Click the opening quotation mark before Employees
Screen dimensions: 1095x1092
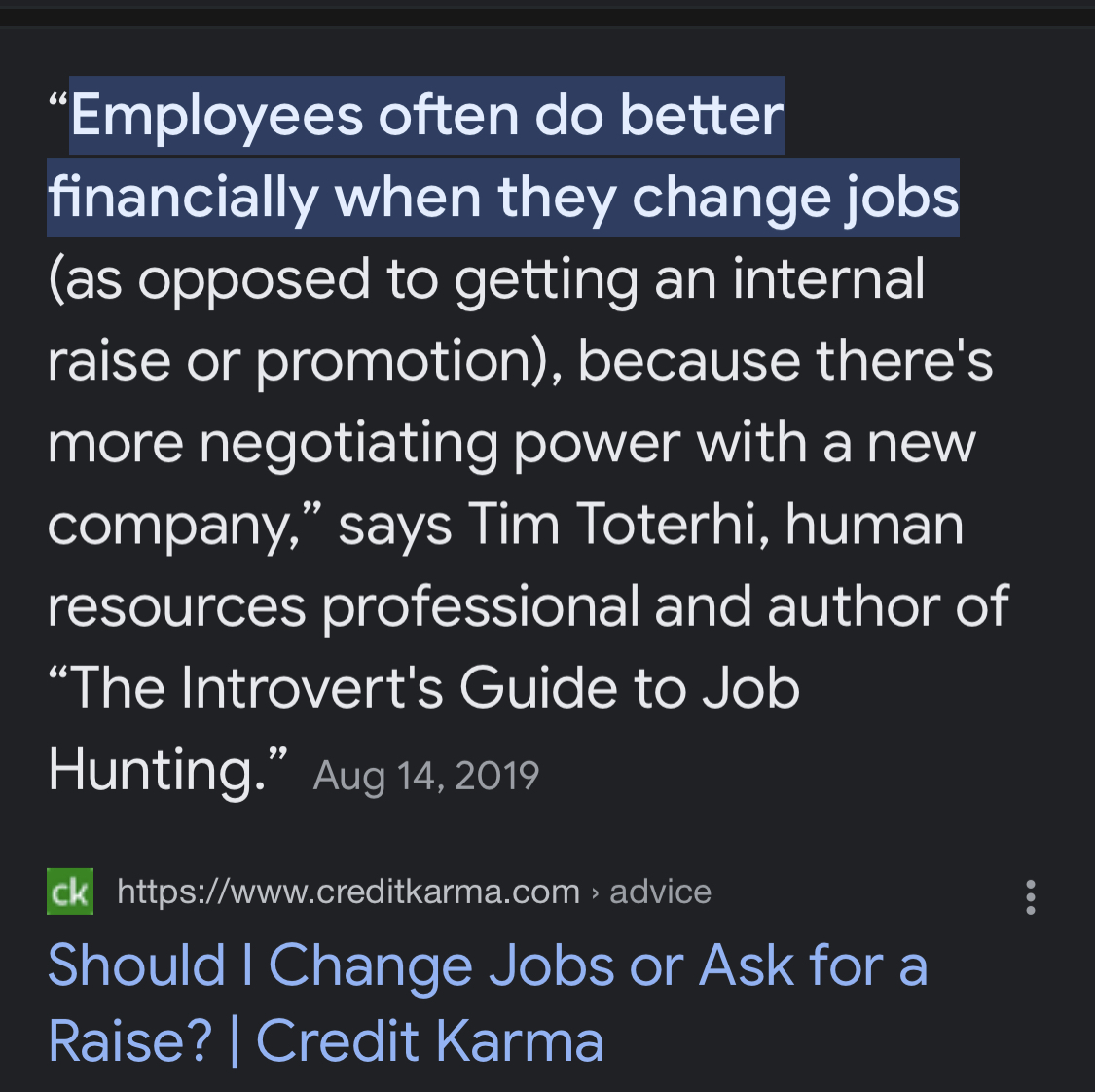(58, 103)
